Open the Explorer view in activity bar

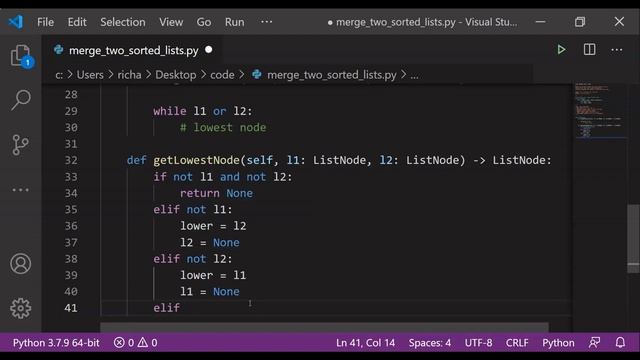[x=20, y=56]
